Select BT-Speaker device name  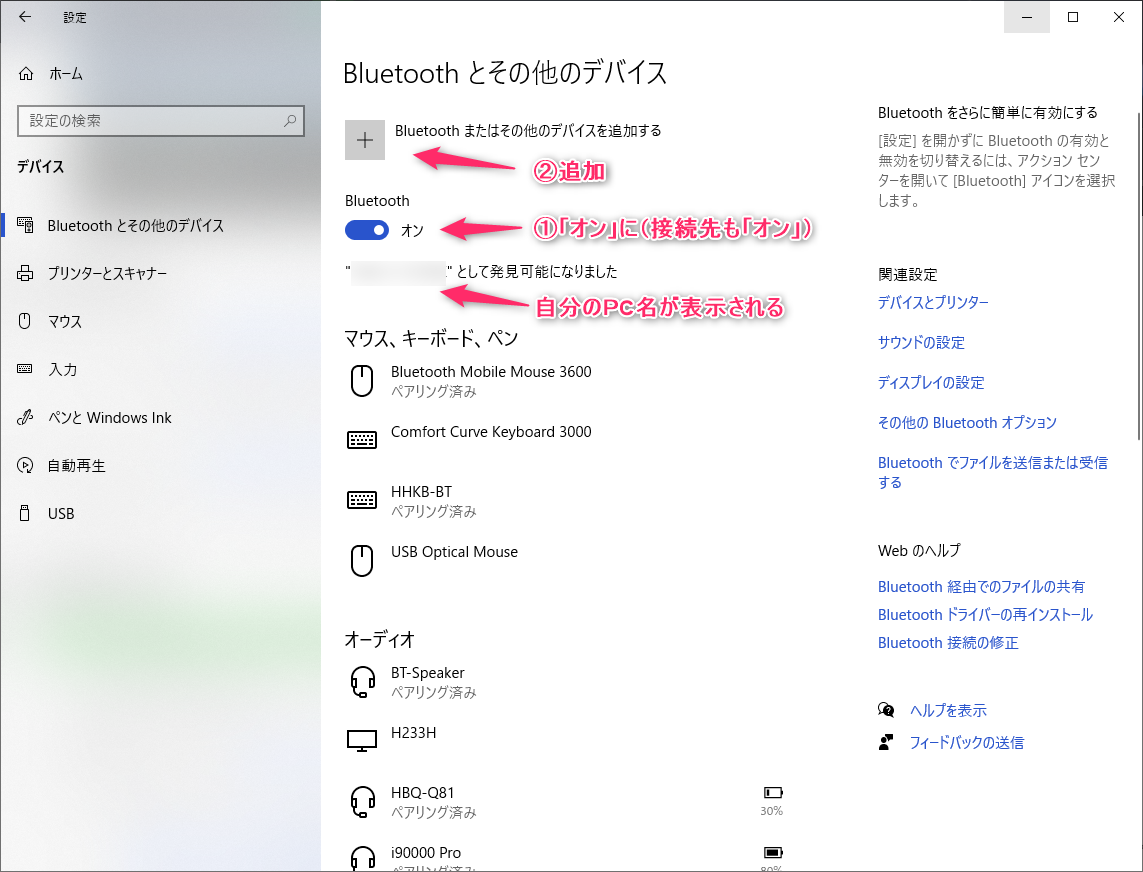428,672
